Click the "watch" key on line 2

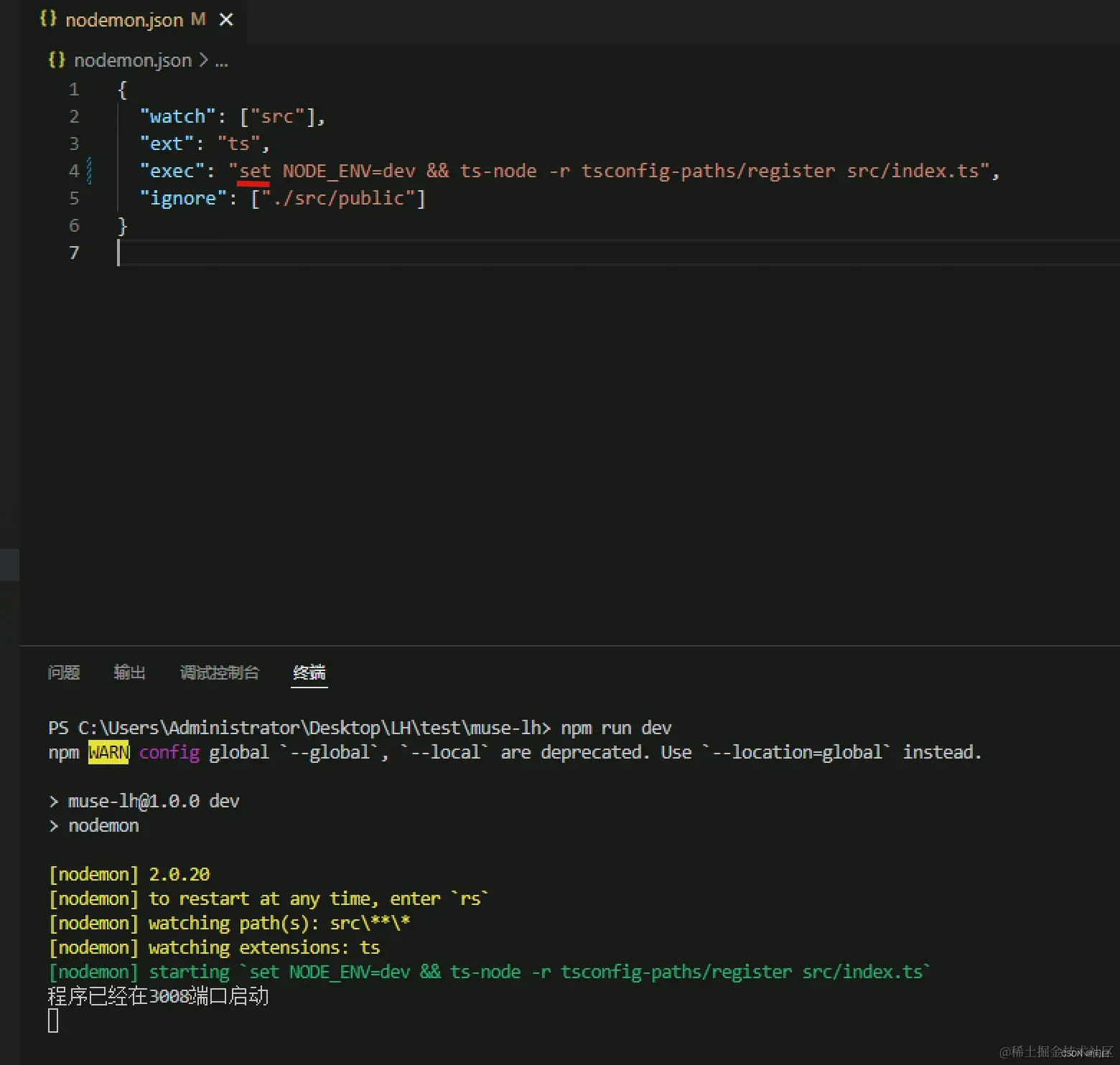(178, 117)
